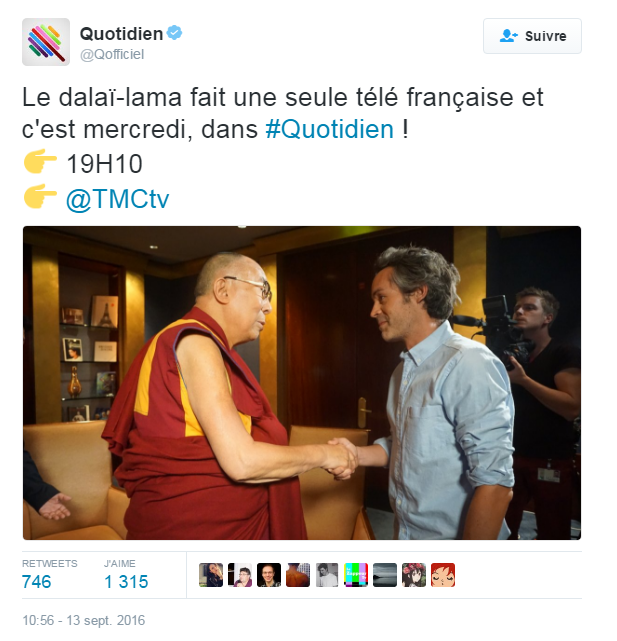This screenshot has height=641, width=617.
Task: Open the liker avatar with gray seascape
Action: tap(385, 575)
